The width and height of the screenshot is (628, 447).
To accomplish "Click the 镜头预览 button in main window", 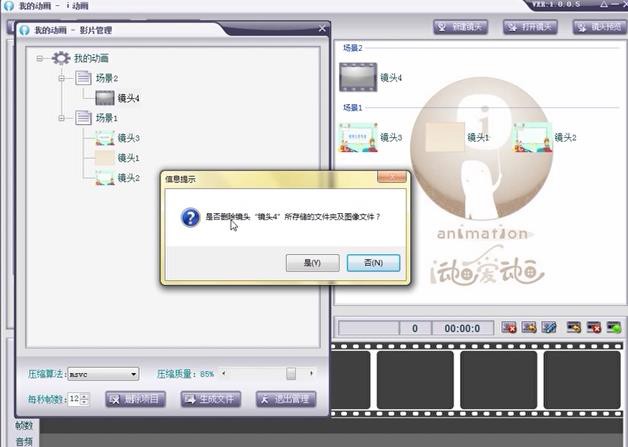I will [600, 27].
